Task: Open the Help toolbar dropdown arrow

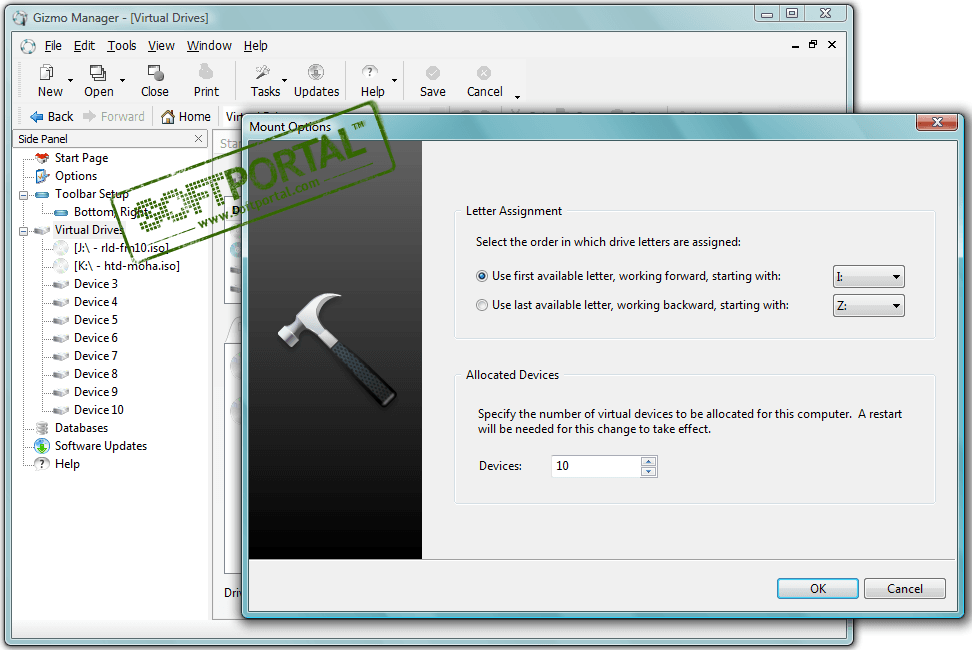Action: [394, 81]
